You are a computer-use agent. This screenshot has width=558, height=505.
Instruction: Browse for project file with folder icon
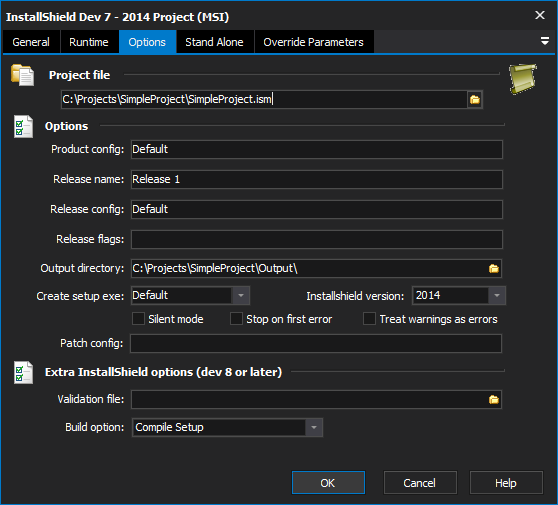point(475,99)
